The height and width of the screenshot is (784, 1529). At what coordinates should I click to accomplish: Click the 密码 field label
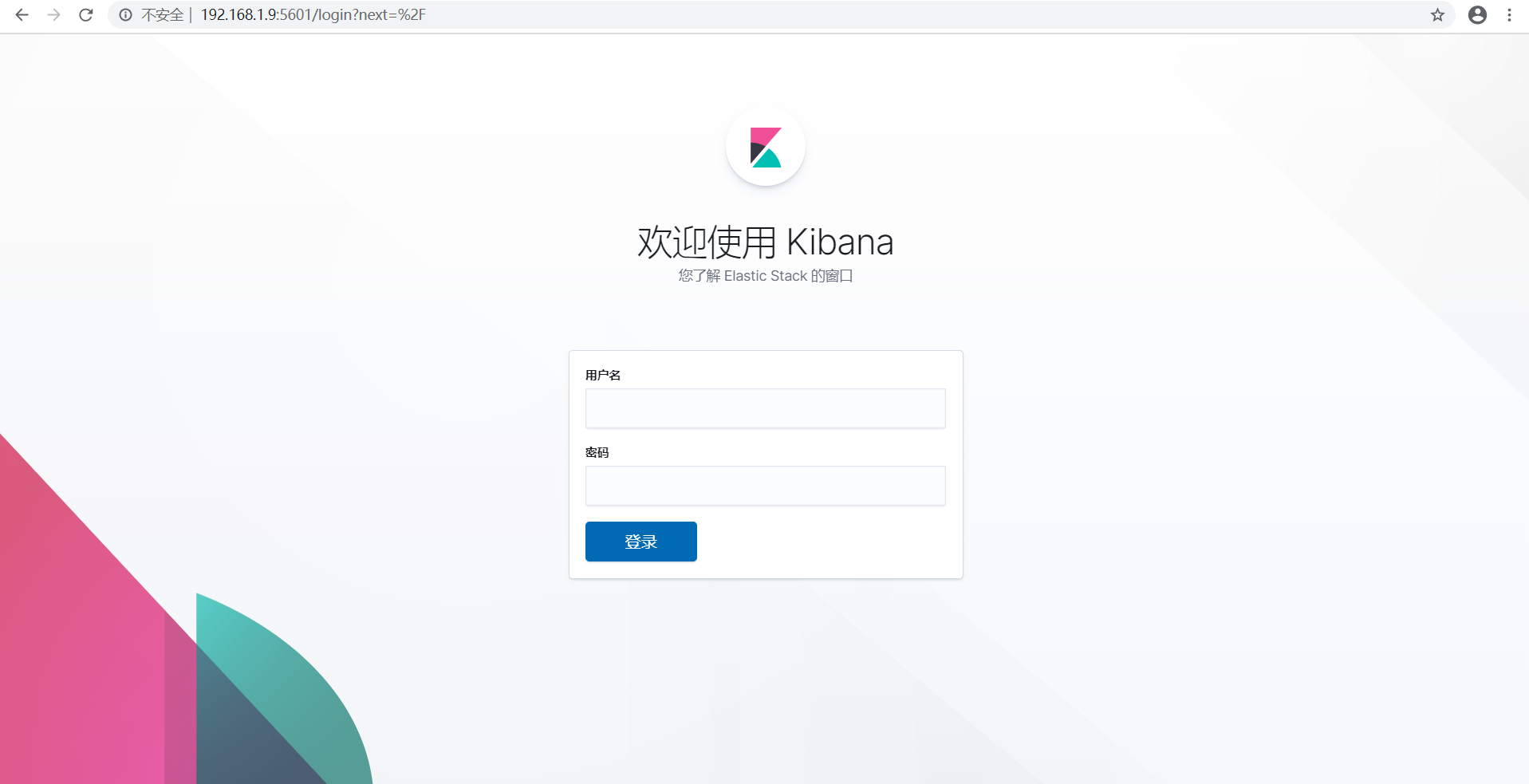pyautogui.click(x=596, y=452)
